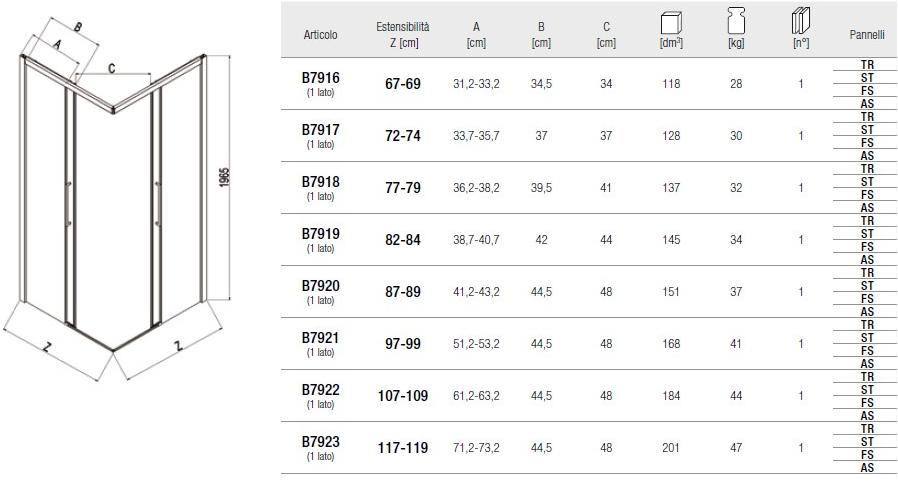Select article code B7916

tap(321, 77)
